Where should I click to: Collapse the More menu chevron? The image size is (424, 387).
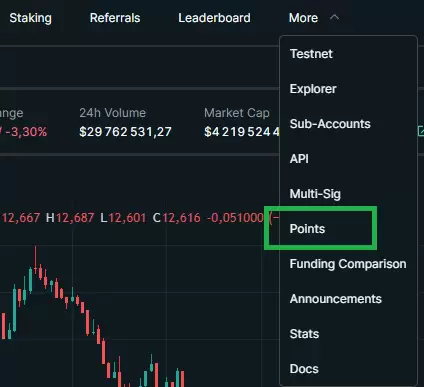334,17
